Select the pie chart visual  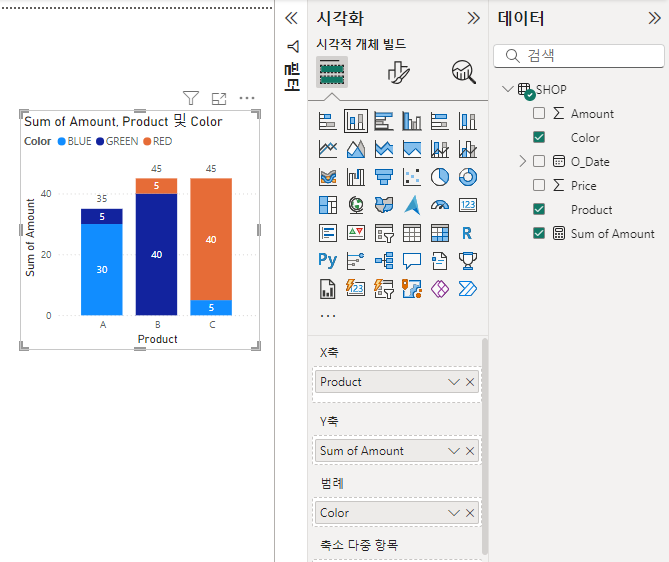click(x=439, y=177)
